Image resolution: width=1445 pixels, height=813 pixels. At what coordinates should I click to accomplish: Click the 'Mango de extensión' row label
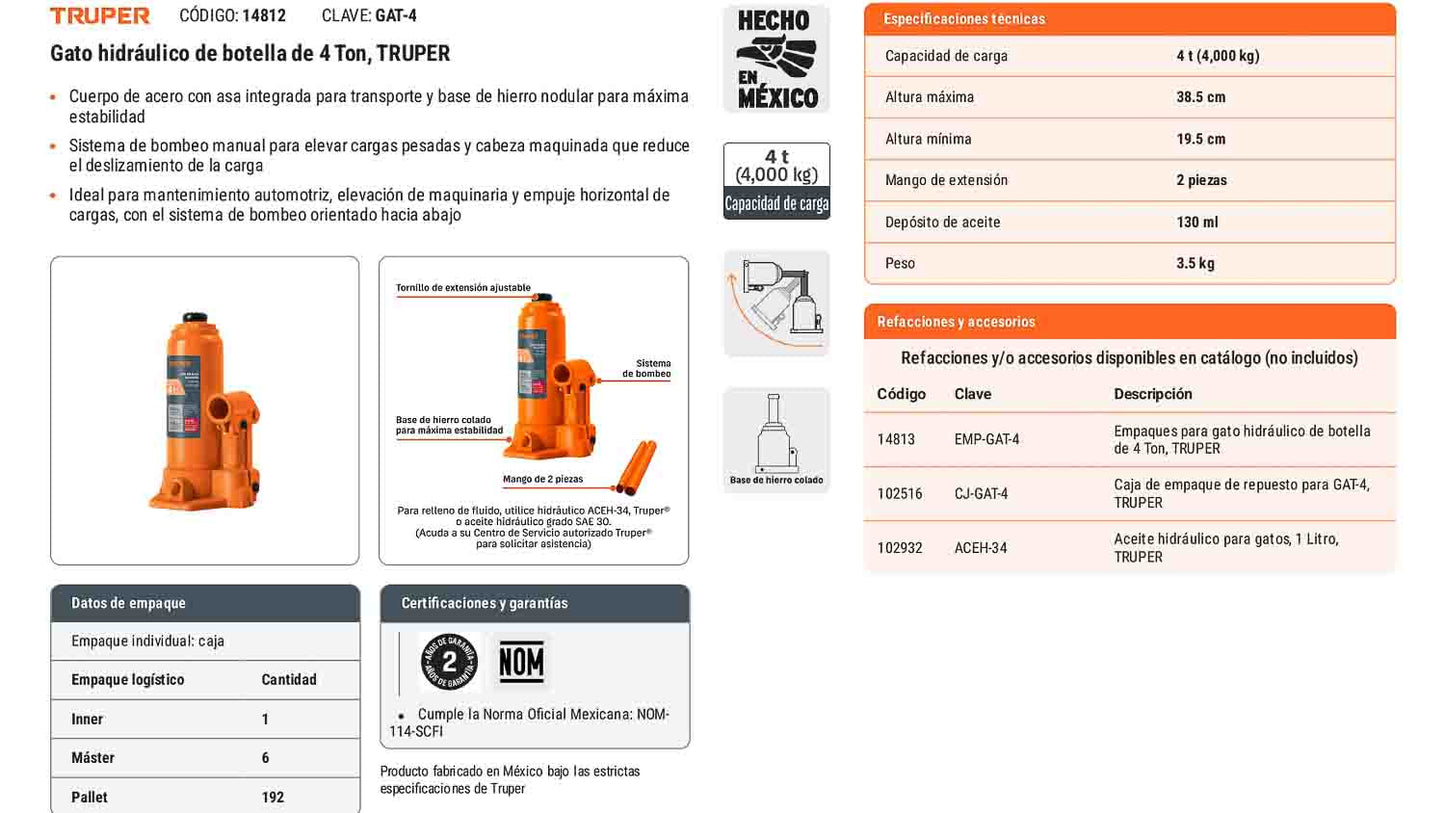click(946, 180)
